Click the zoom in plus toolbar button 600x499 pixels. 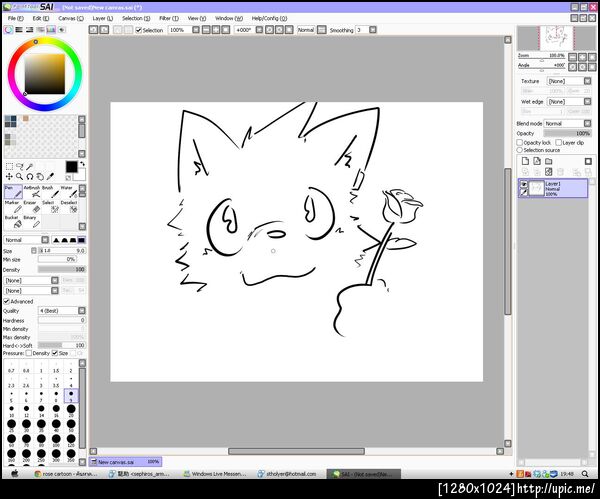pos(216,29)
